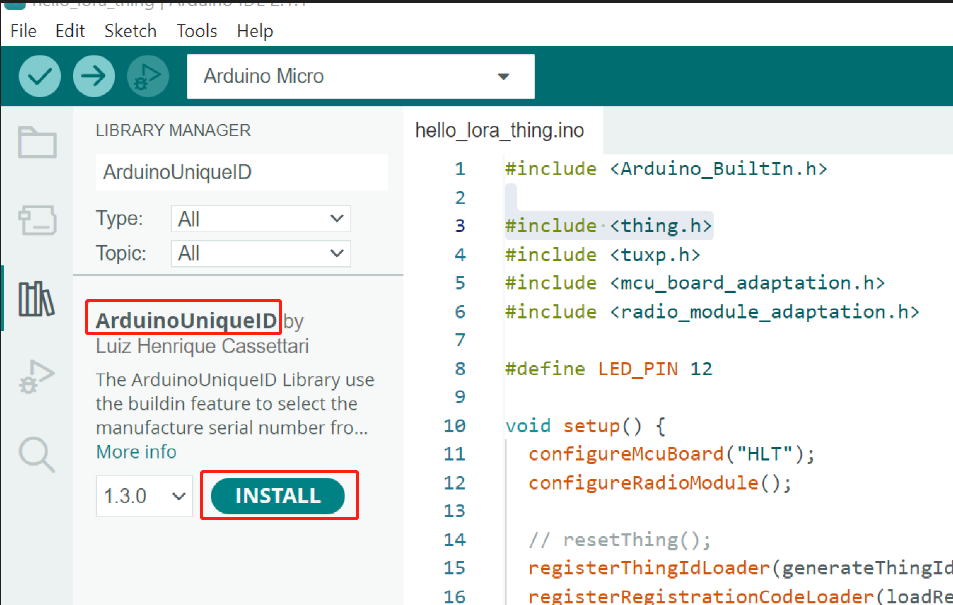Open the Tools menu
953x605 pixels.
[x=197, y=31]
